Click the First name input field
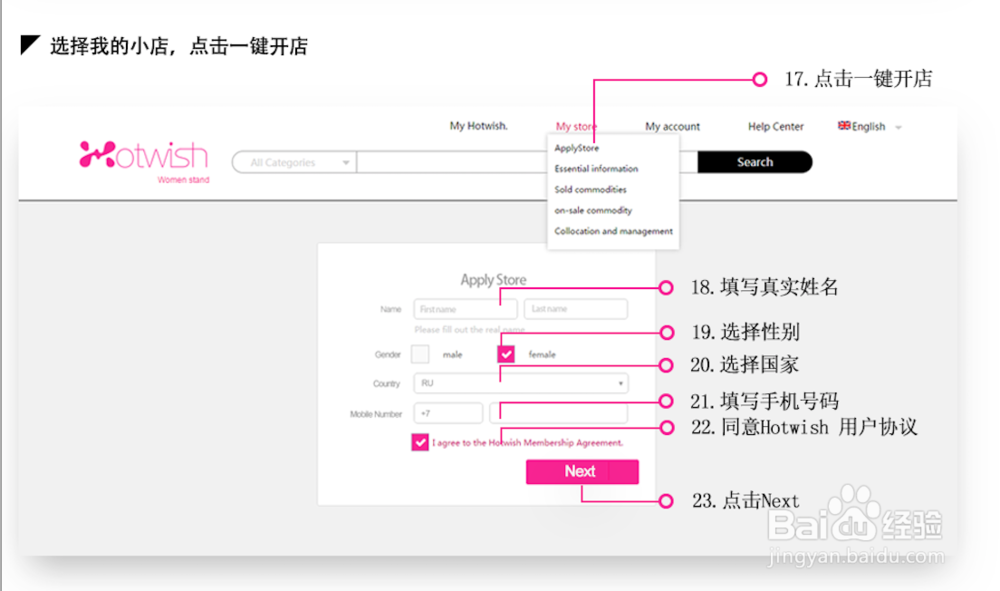The image size is (1000, 591). (x=464, y=309)
